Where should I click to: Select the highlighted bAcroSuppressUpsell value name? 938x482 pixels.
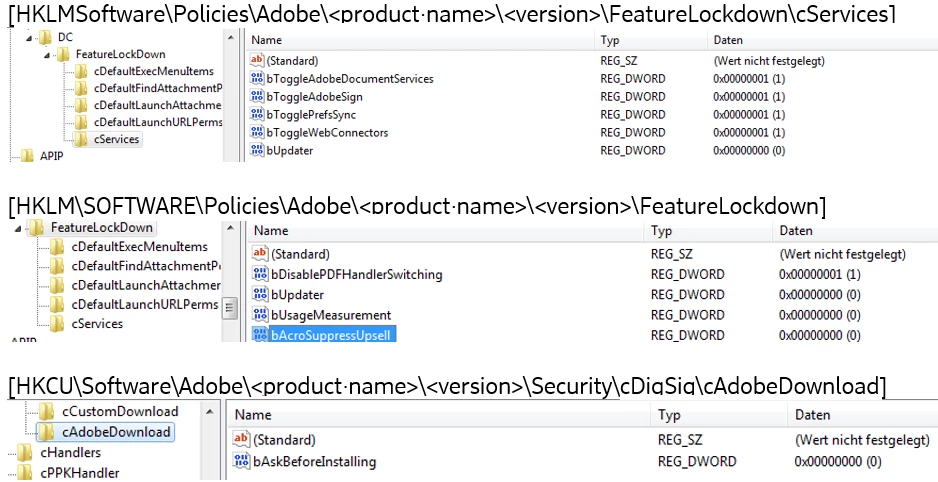(x=331, y=335)
